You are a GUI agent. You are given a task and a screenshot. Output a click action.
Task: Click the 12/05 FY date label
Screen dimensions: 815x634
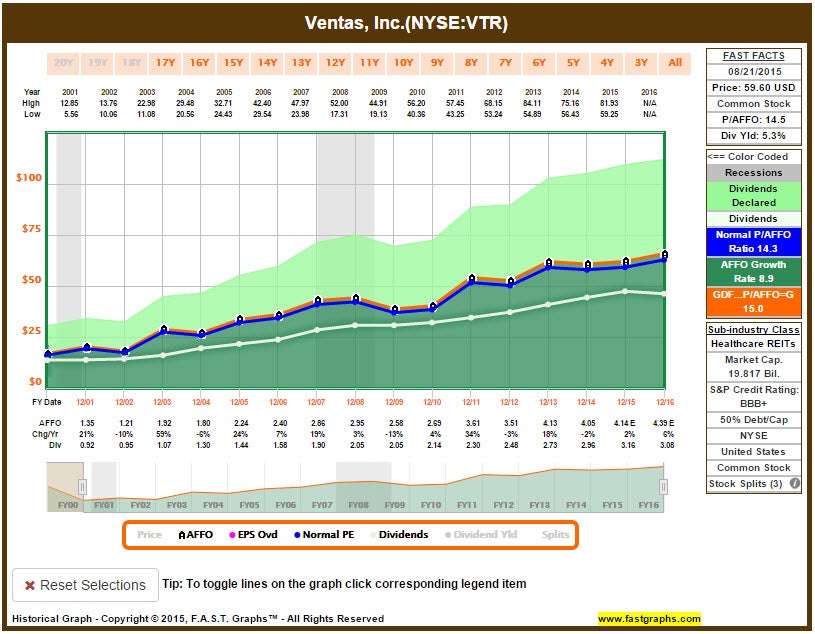pos(239,402)
